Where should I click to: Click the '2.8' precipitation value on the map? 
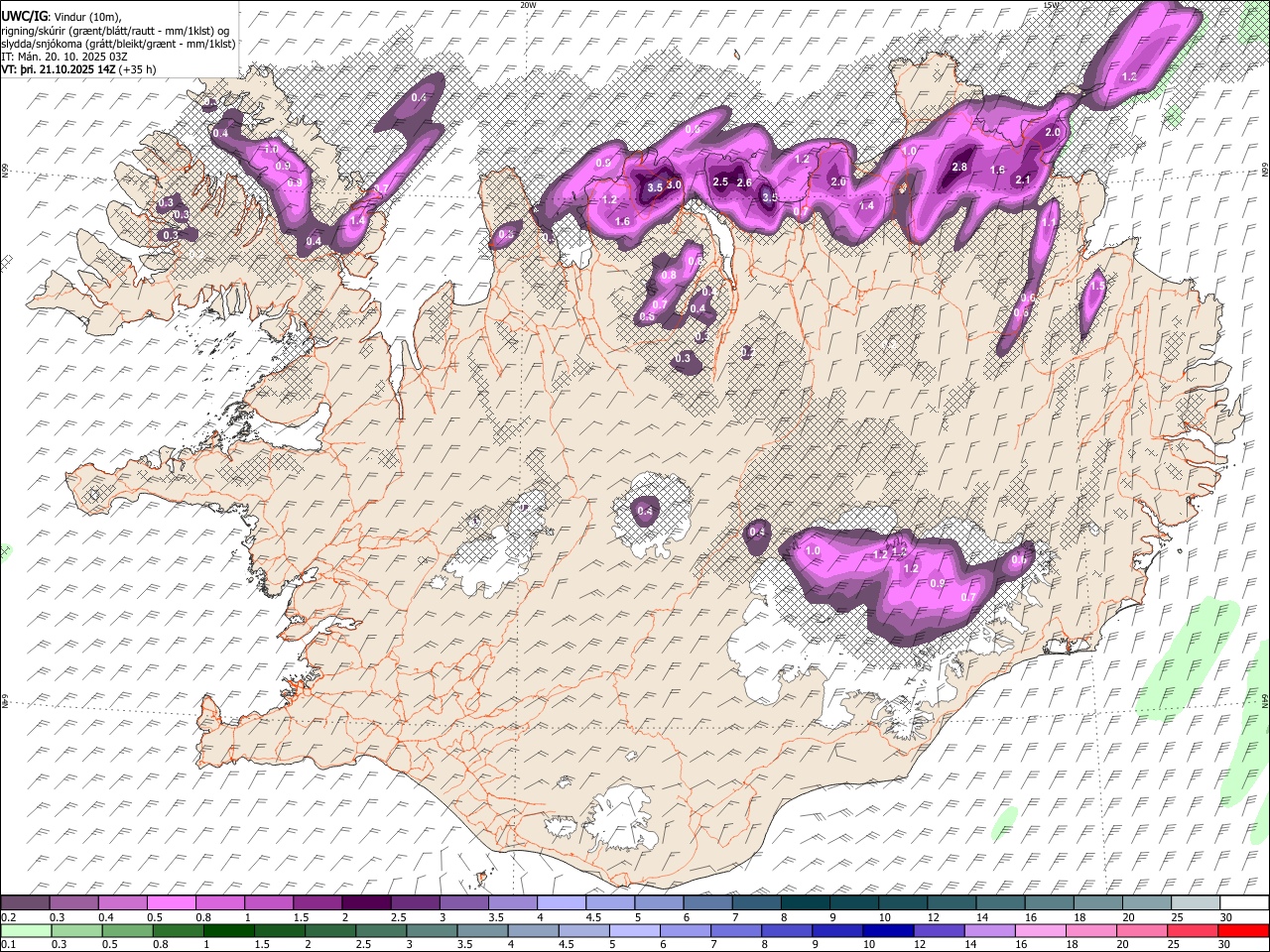point(959,168)
